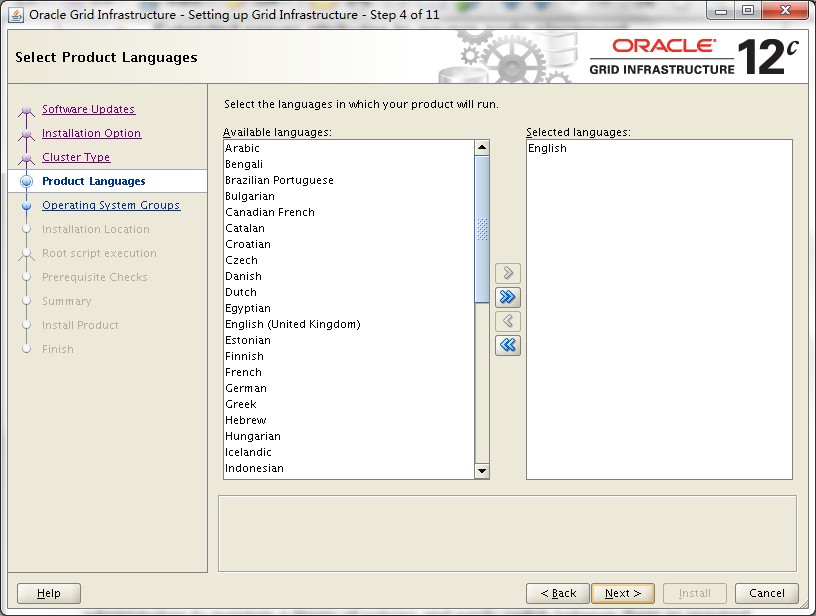Select German in Available languages
The height and width of the screenshot is (616, 816).
point(349,388)
